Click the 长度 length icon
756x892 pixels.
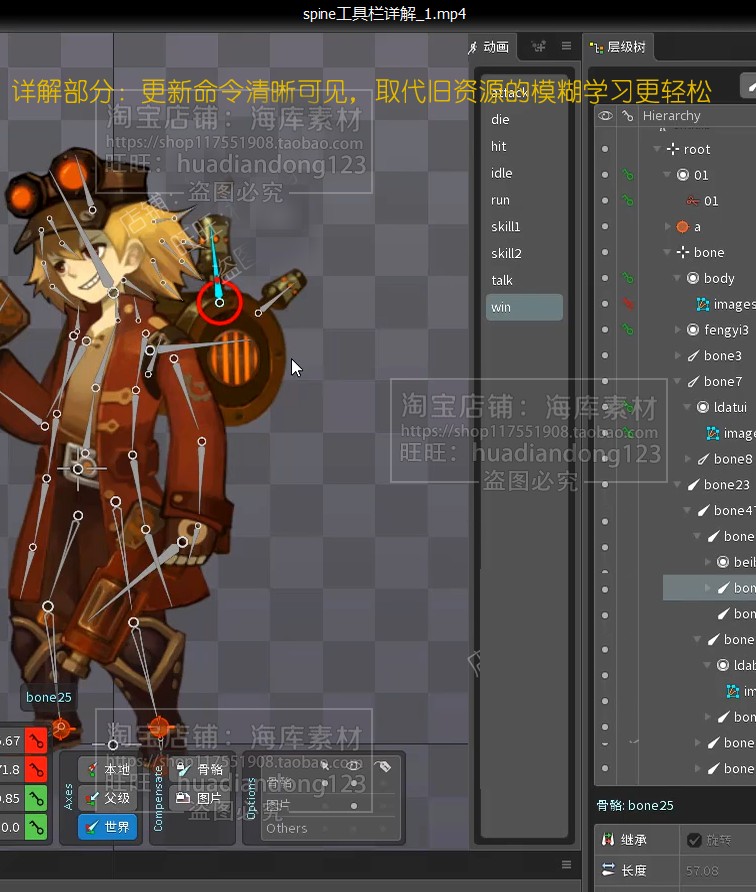pos(608,870)
